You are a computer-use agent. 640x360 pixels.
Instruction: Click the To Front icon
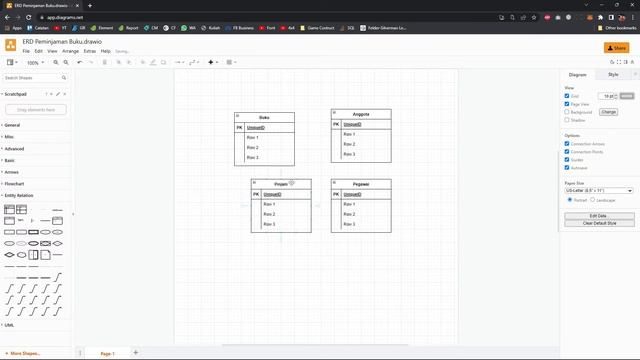point(119,62)
